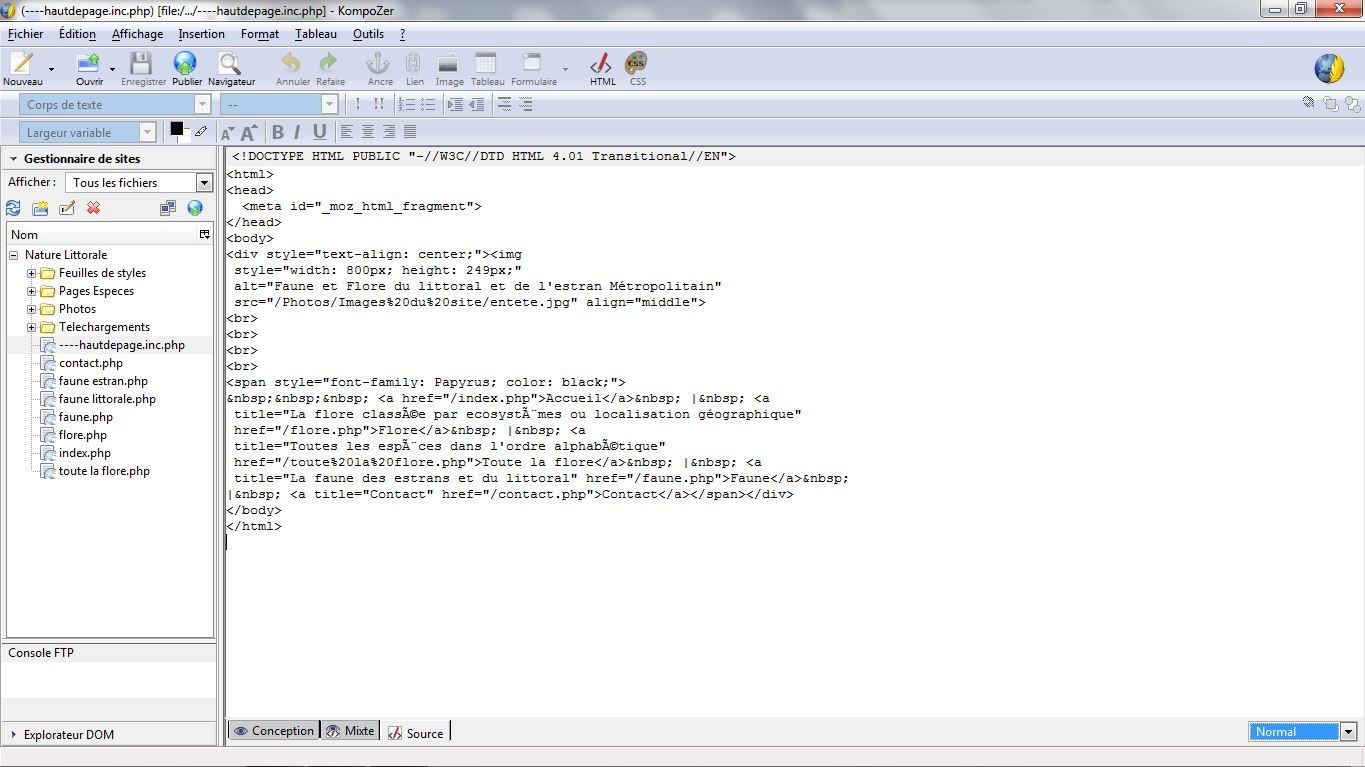Click the Enregistrer floppy disk icon

coord(142,64)
